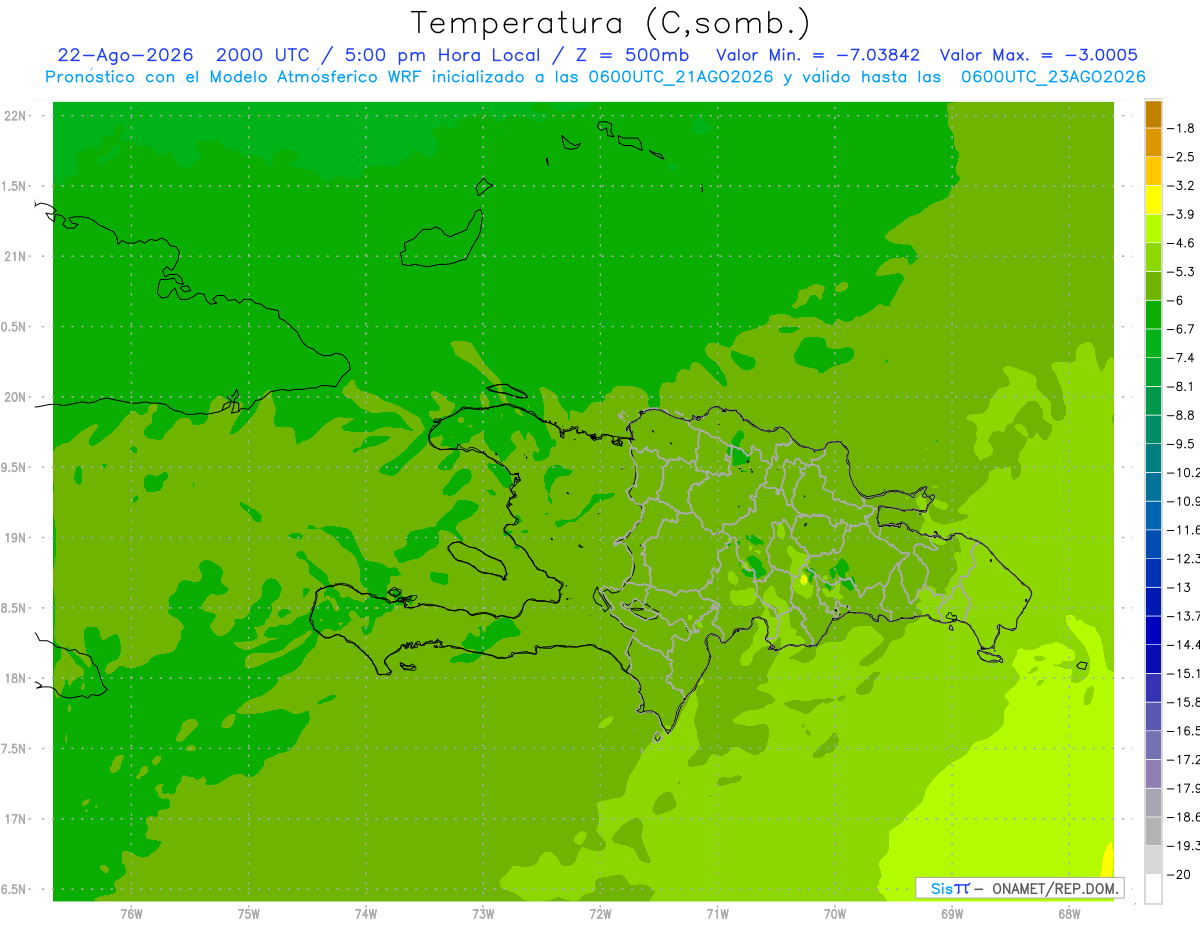Click the '-1.8' colorbar value

pos(1180,128)
